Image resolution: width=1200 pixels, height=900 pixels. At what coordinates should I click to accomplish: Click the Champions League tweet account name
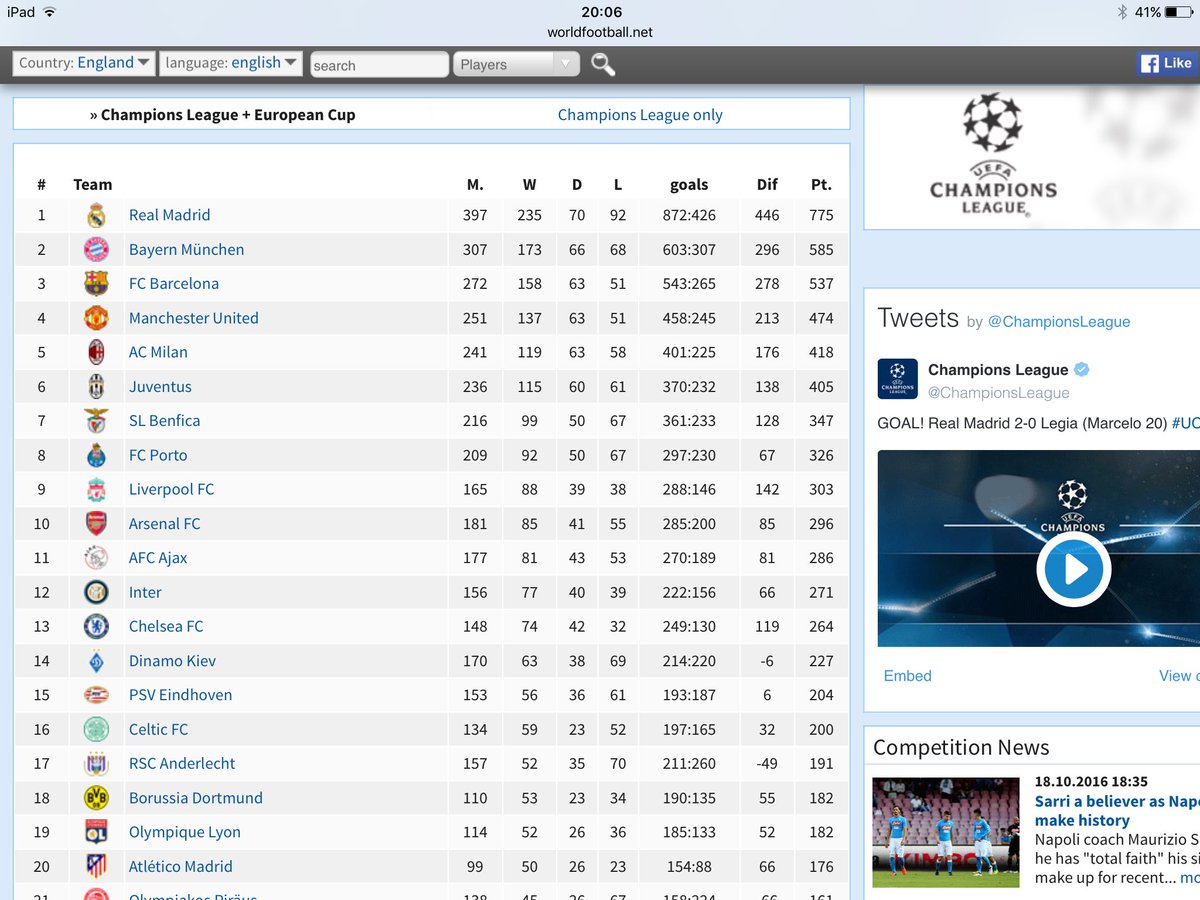coord(998,370)
